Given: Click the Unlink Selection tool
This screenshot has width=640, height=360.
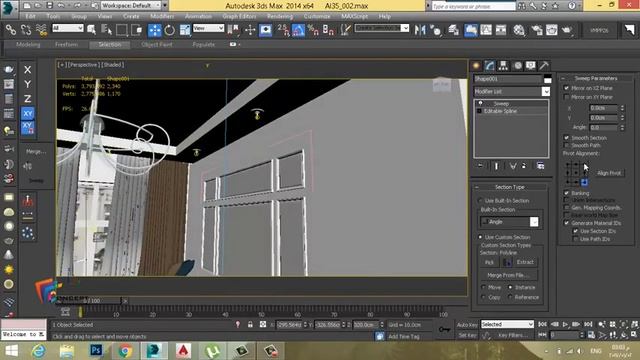Looking at the screenshot, I should click(26, 30).
